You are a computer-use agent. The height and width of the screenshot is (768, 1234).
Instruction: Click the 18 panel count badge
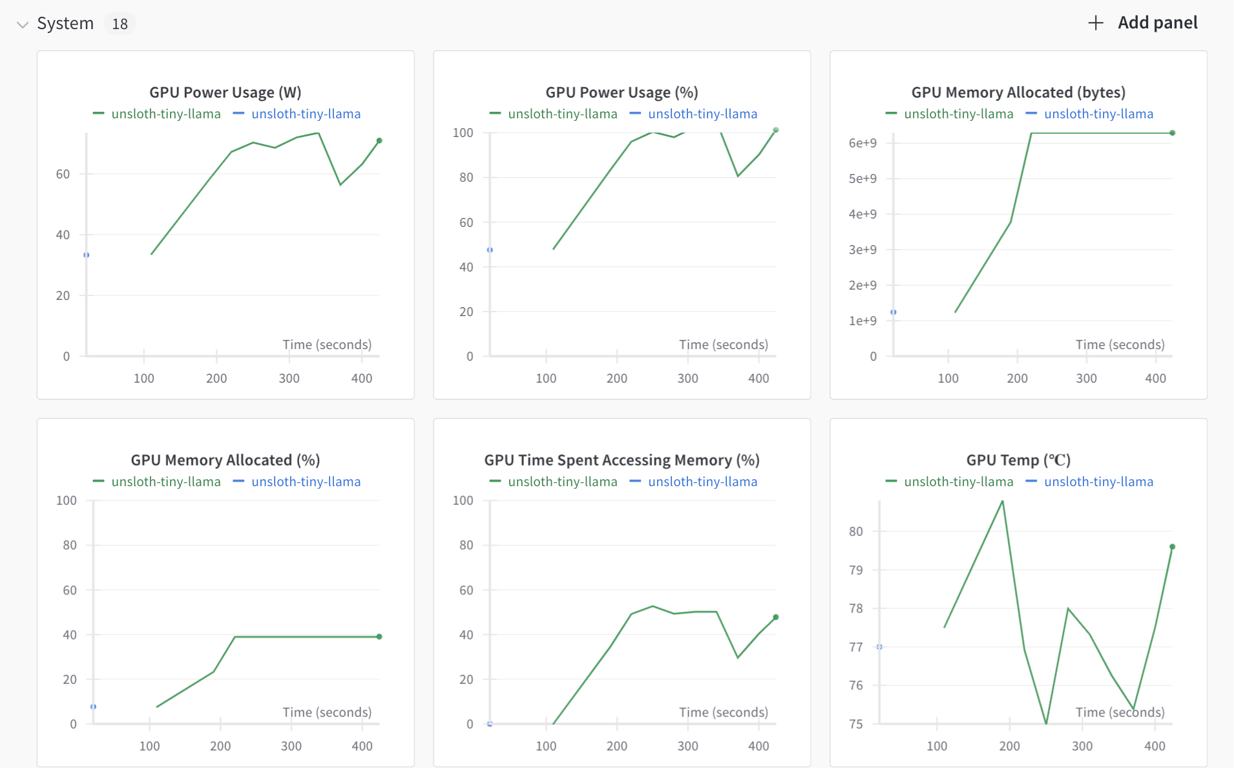120,24
